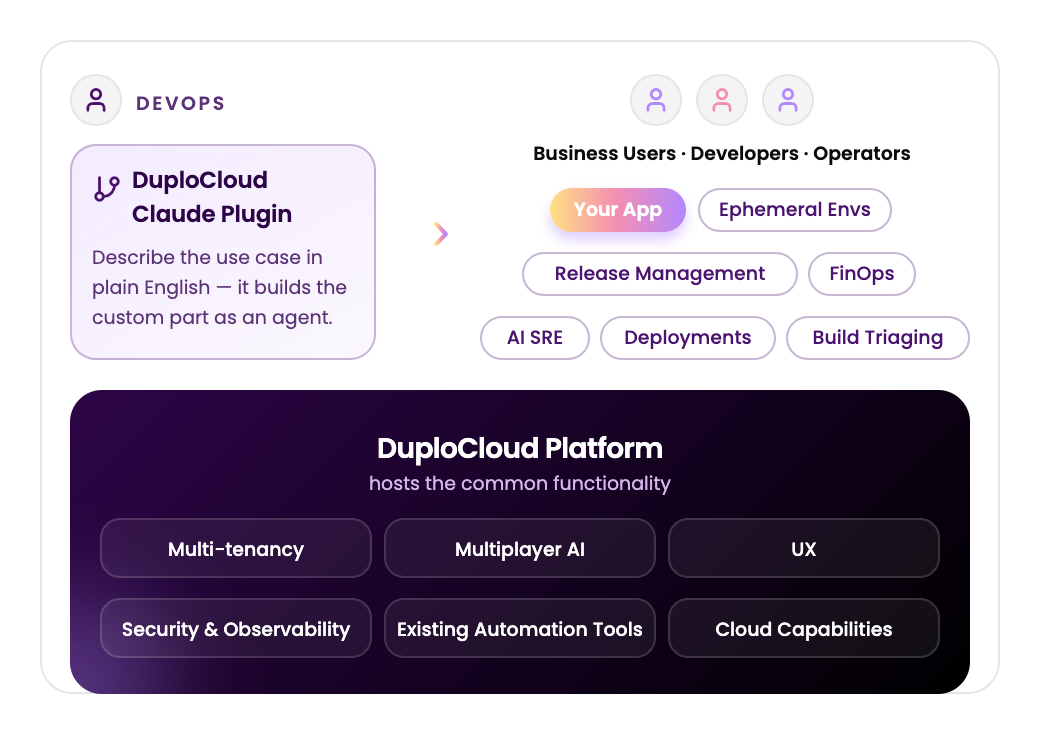Click the UX platform tile
The height and width of the screenshot is (734, 1040).
point(804,548)
